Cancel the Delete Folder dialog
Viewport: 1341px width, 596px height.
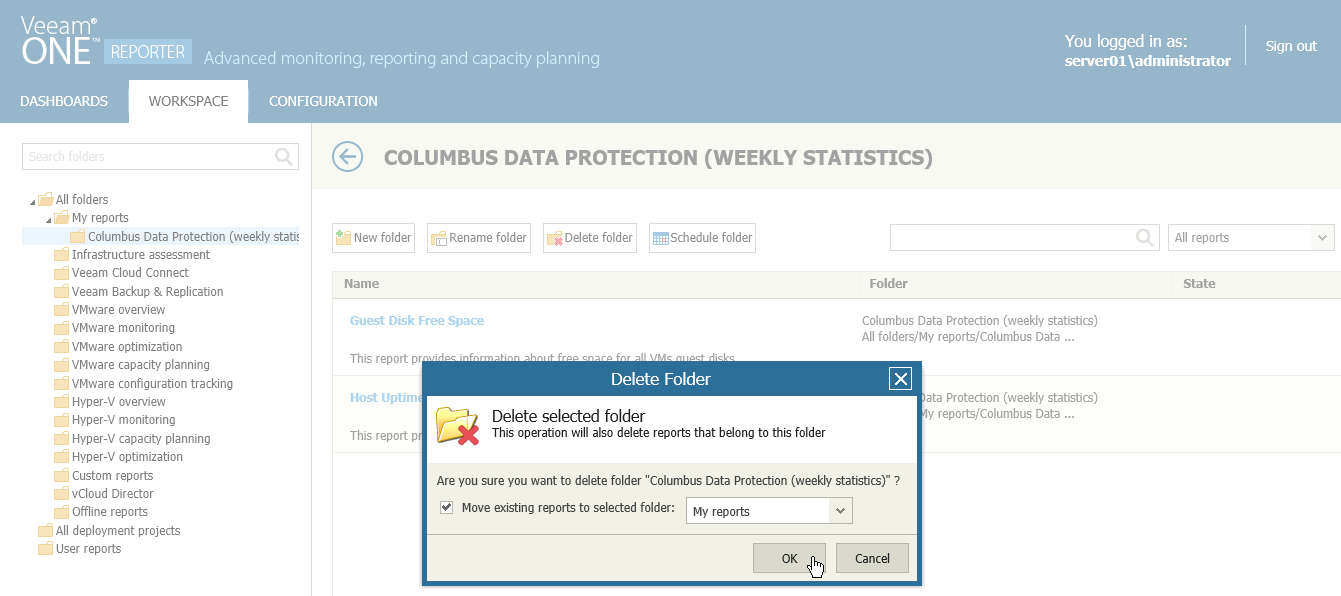pos(872,558)
